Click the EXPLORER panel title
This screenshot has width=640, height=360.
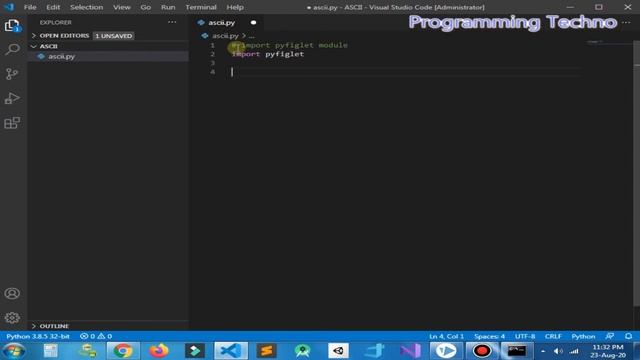point(56,22)
